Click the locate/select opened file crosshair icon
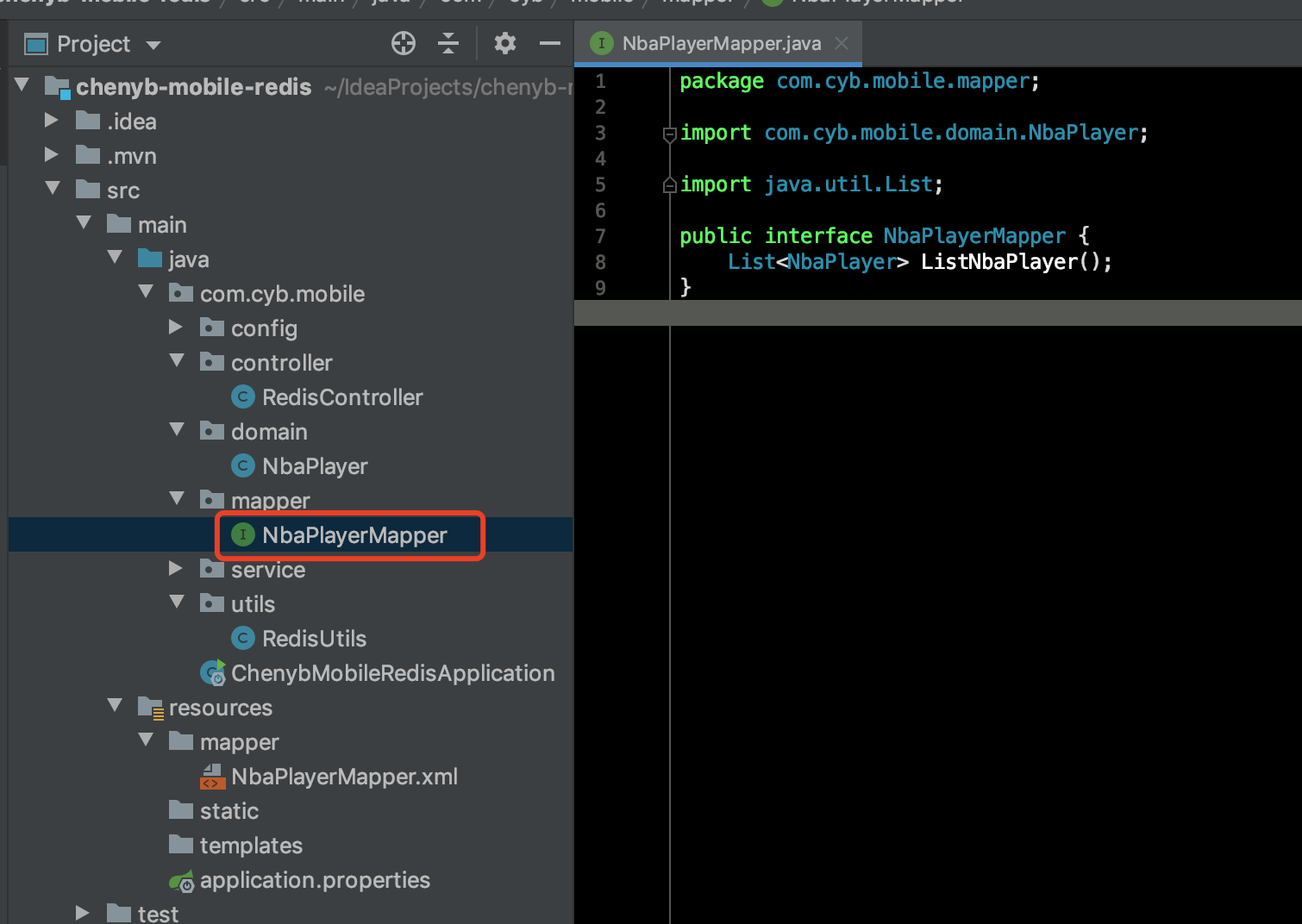 point(404,43)
